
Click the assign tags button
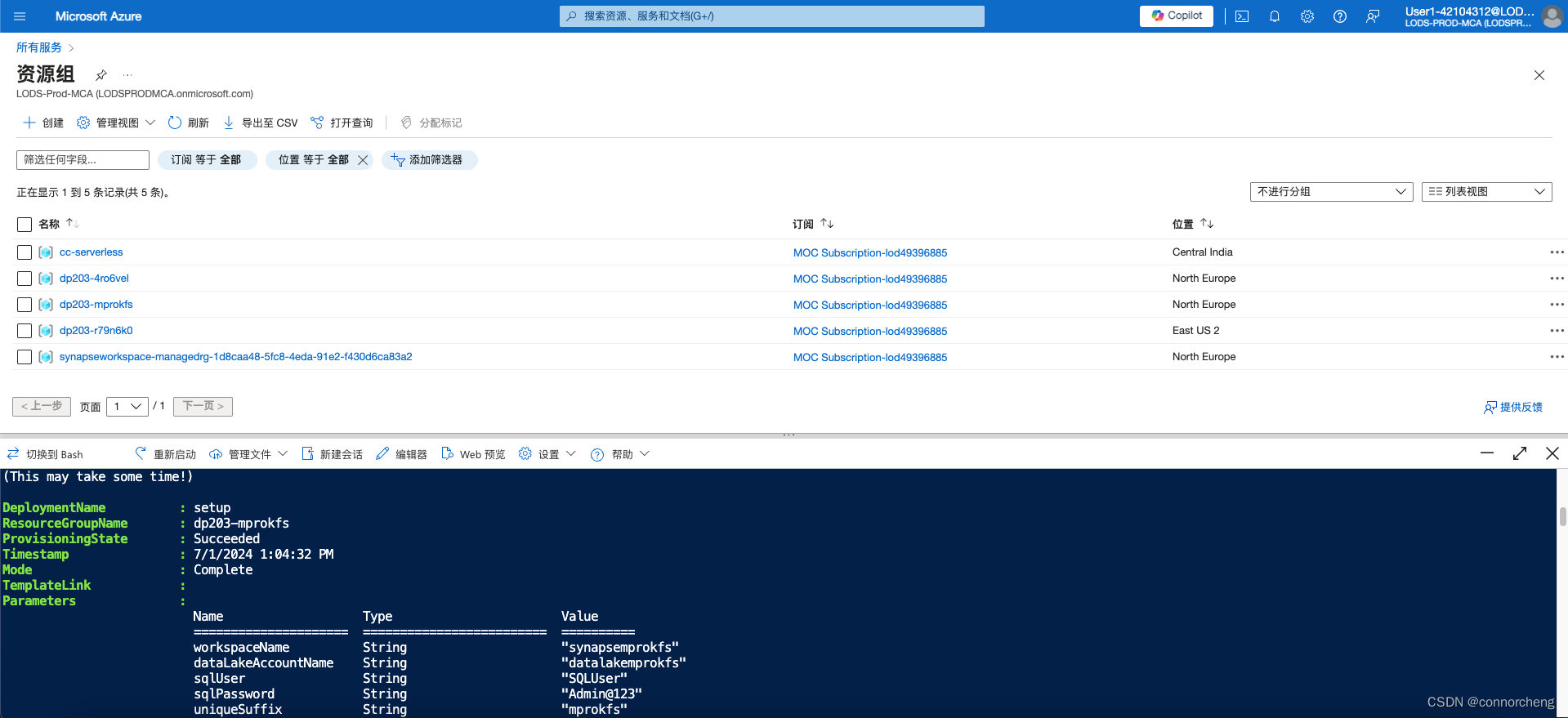(x=431, y=123)
